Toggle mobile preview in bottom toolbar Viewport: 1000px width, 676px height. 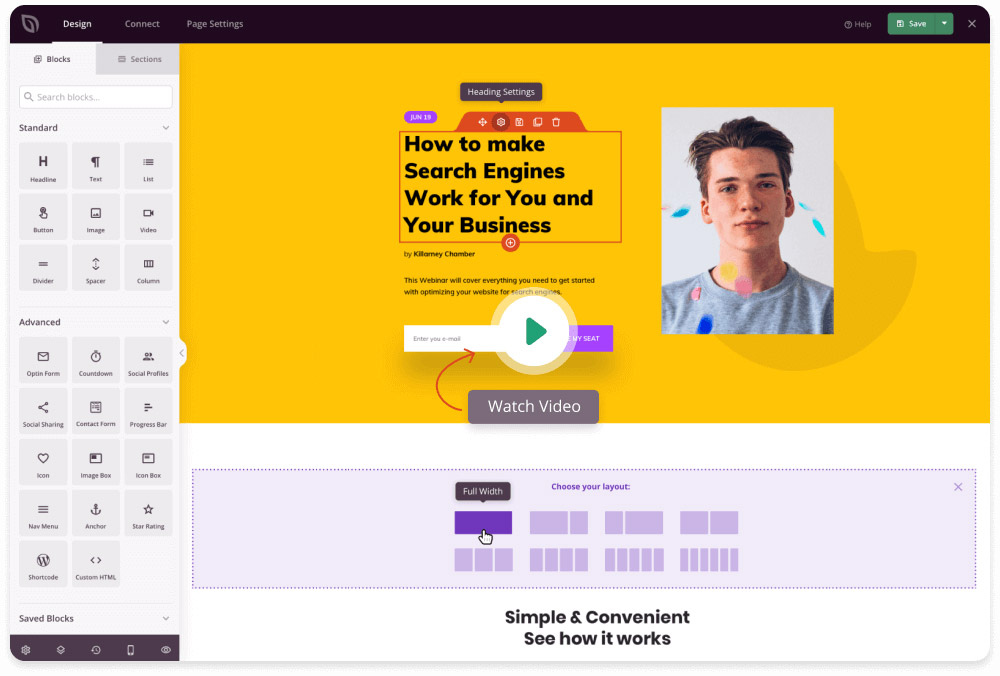130,650
